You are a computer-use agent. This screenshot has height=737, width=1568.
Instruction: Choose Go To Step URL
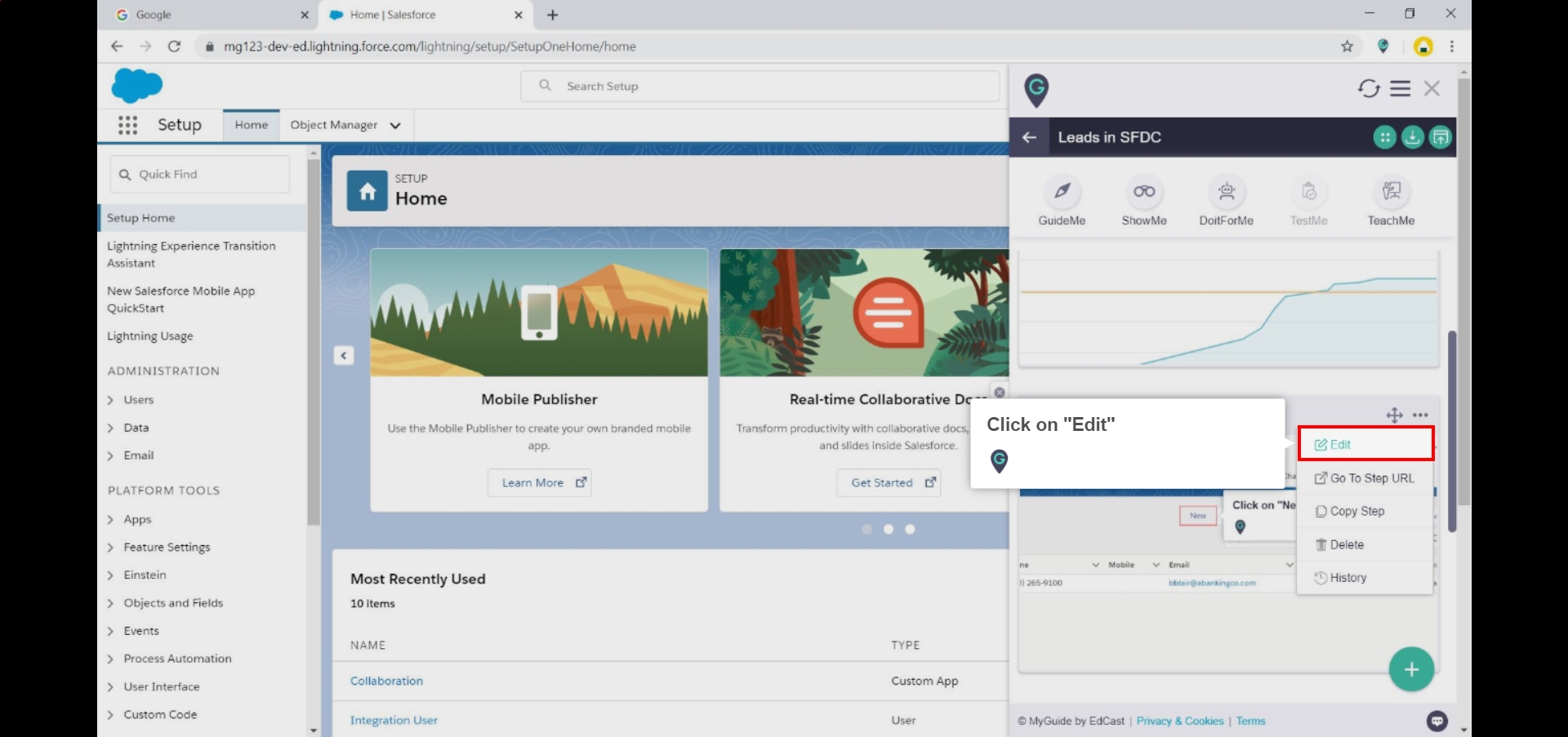(1365, 478)
